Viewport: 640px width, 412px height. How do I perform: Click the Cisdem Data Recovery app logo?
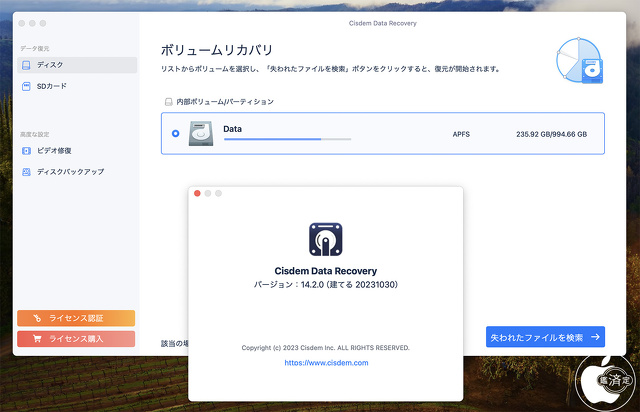click(x=326, y=239)
